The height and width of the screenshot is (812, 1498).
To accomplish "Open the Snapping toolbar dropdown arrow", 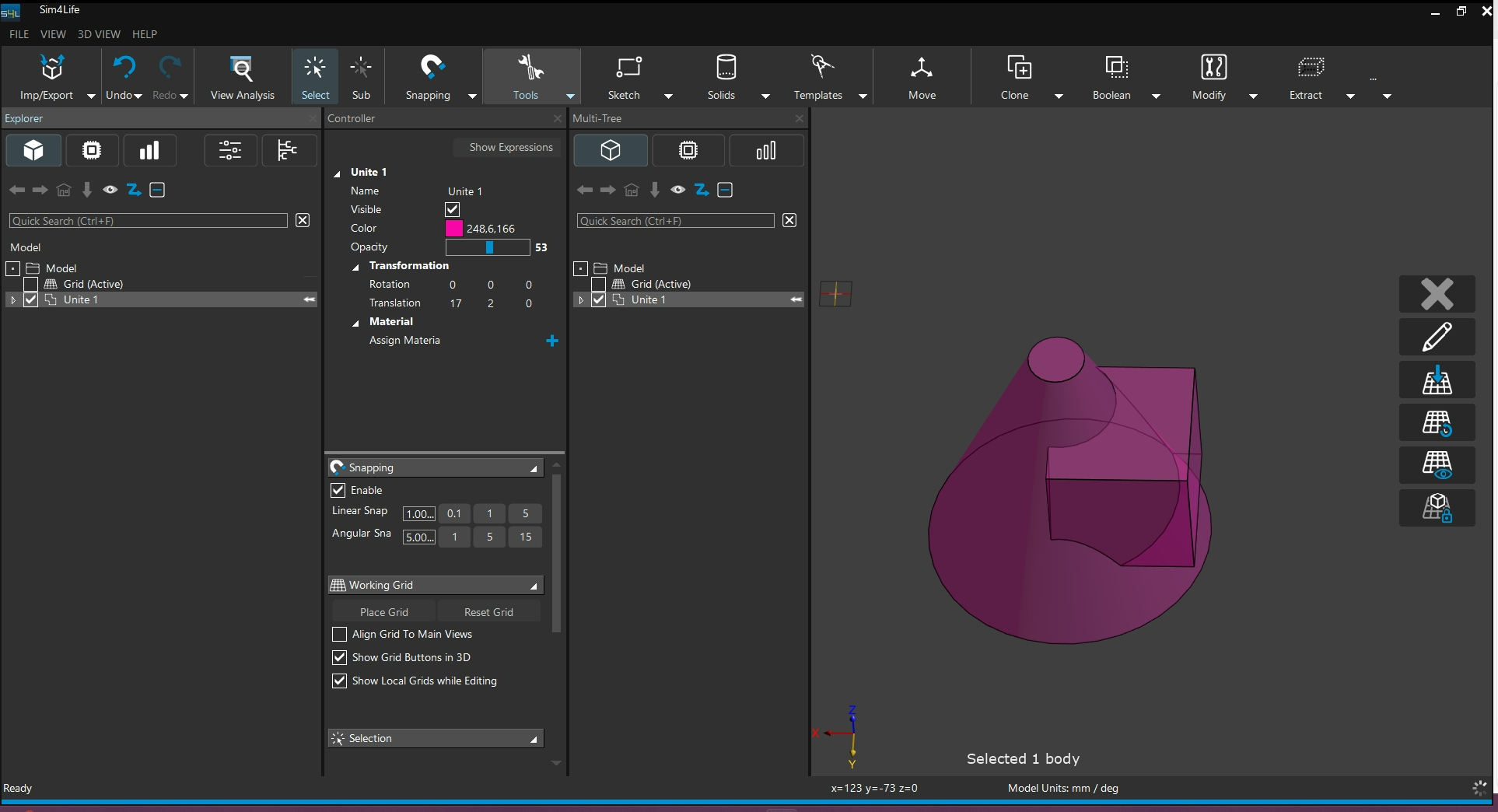I will tap(472, 96).
